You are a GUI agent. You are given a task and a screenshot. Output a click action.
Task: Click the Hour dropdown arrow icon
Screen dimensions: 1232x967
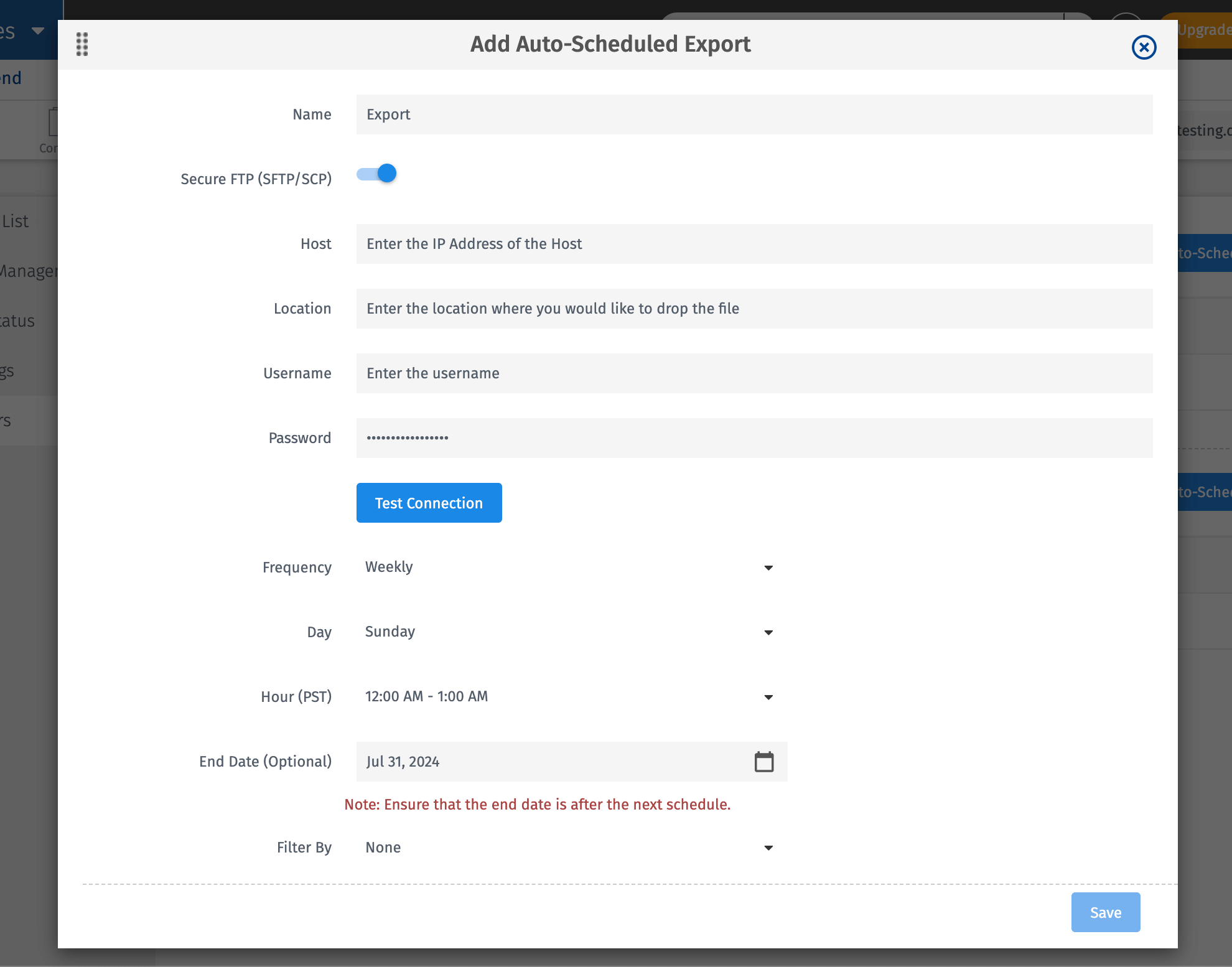768,697
